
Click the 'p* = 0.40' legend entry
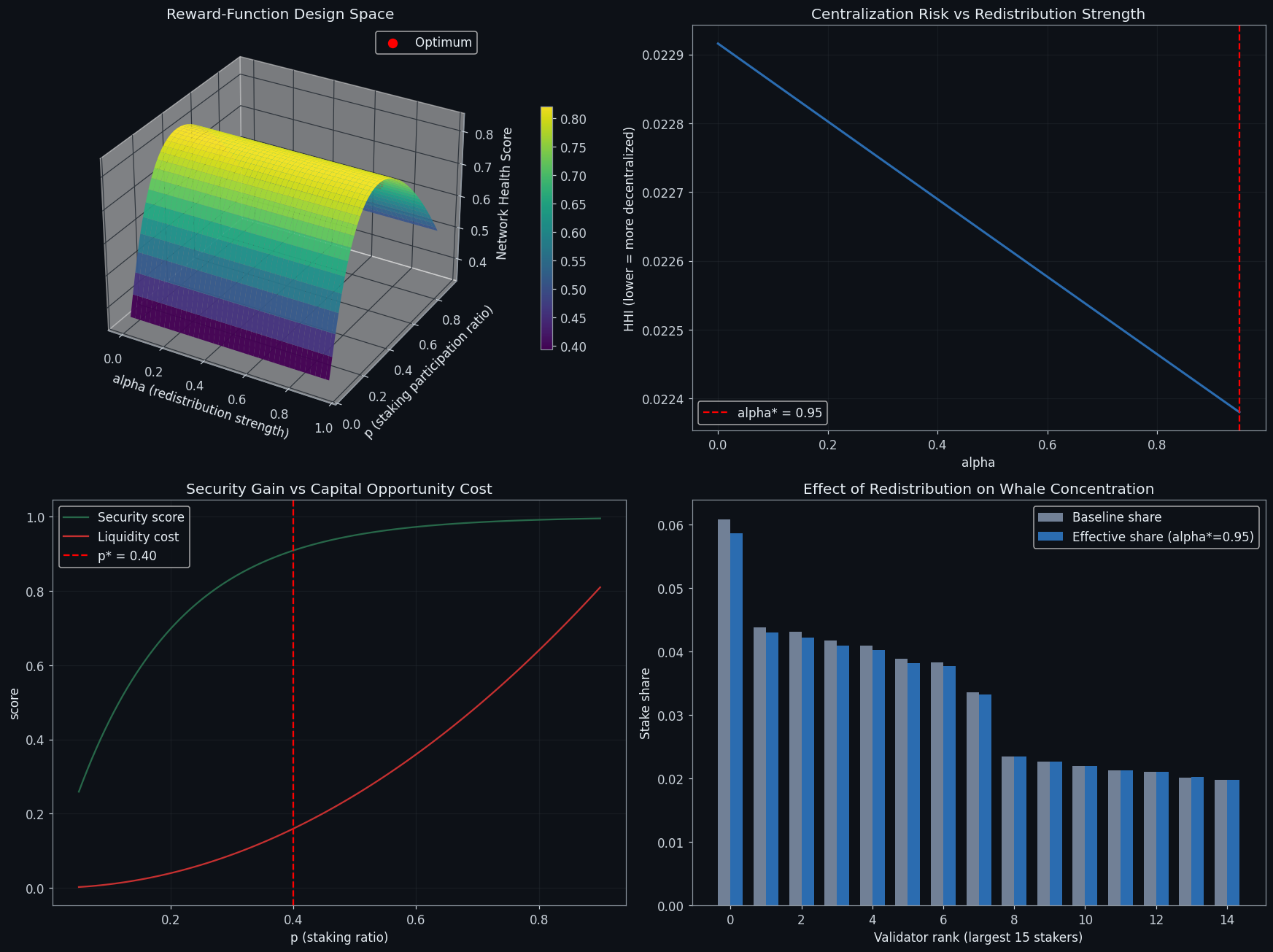110,556
